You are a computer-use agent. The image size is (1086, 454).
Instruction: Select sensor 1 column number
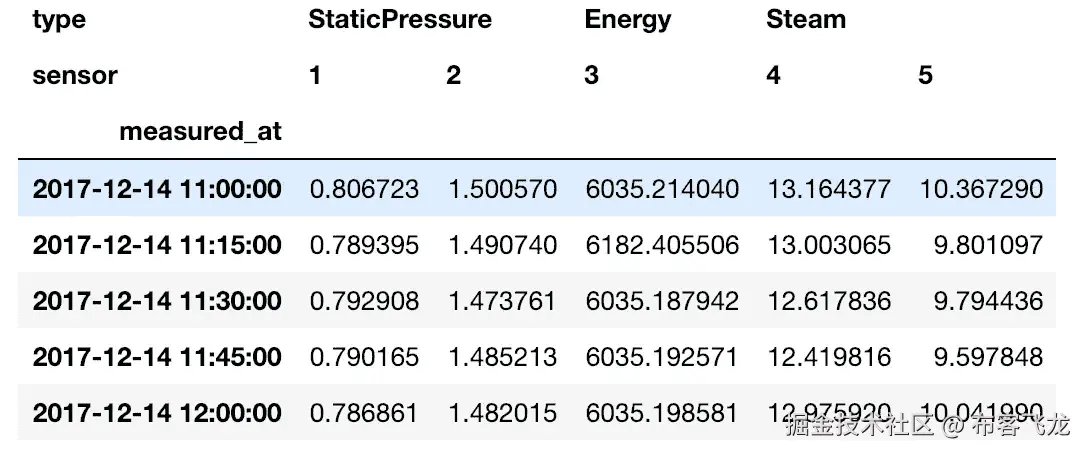click(315, 76)
